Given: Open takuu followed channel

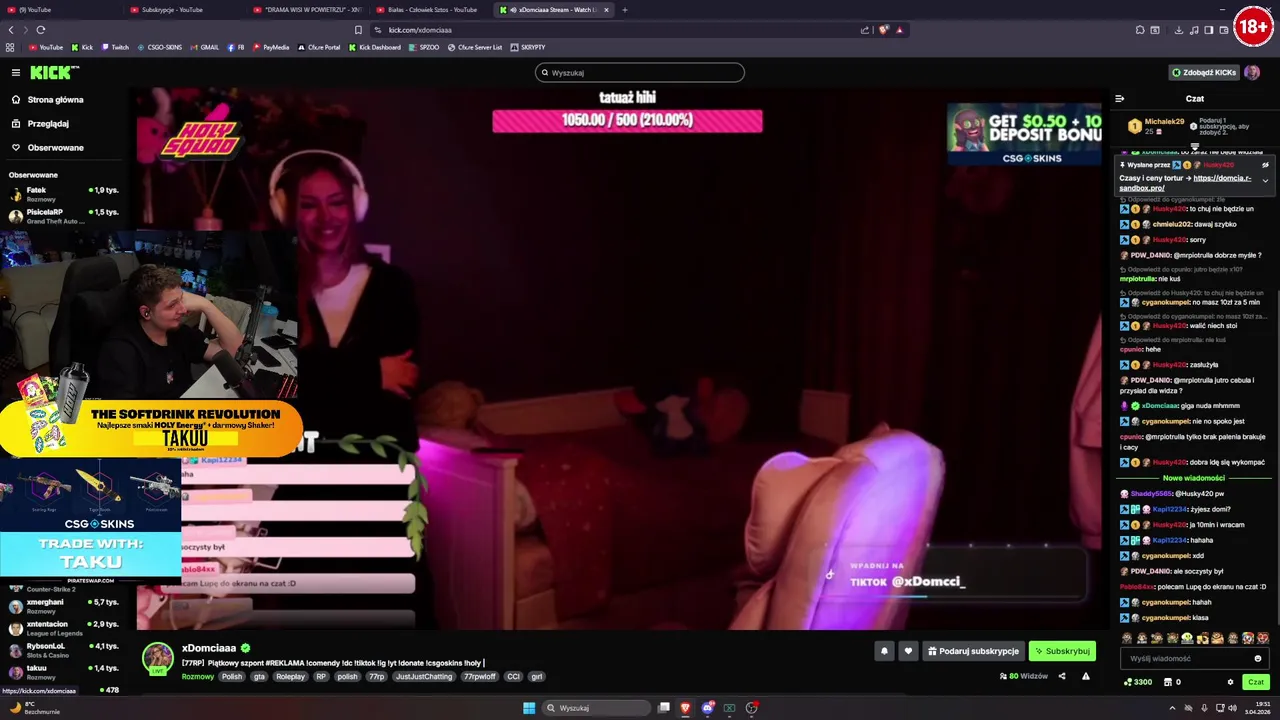Looking at the screenshot, I should 64,672.
